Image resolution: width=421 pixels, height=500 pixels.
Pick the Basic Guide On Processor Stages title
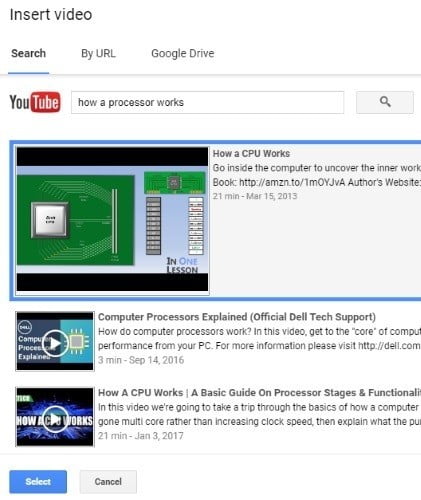[259, 393]
